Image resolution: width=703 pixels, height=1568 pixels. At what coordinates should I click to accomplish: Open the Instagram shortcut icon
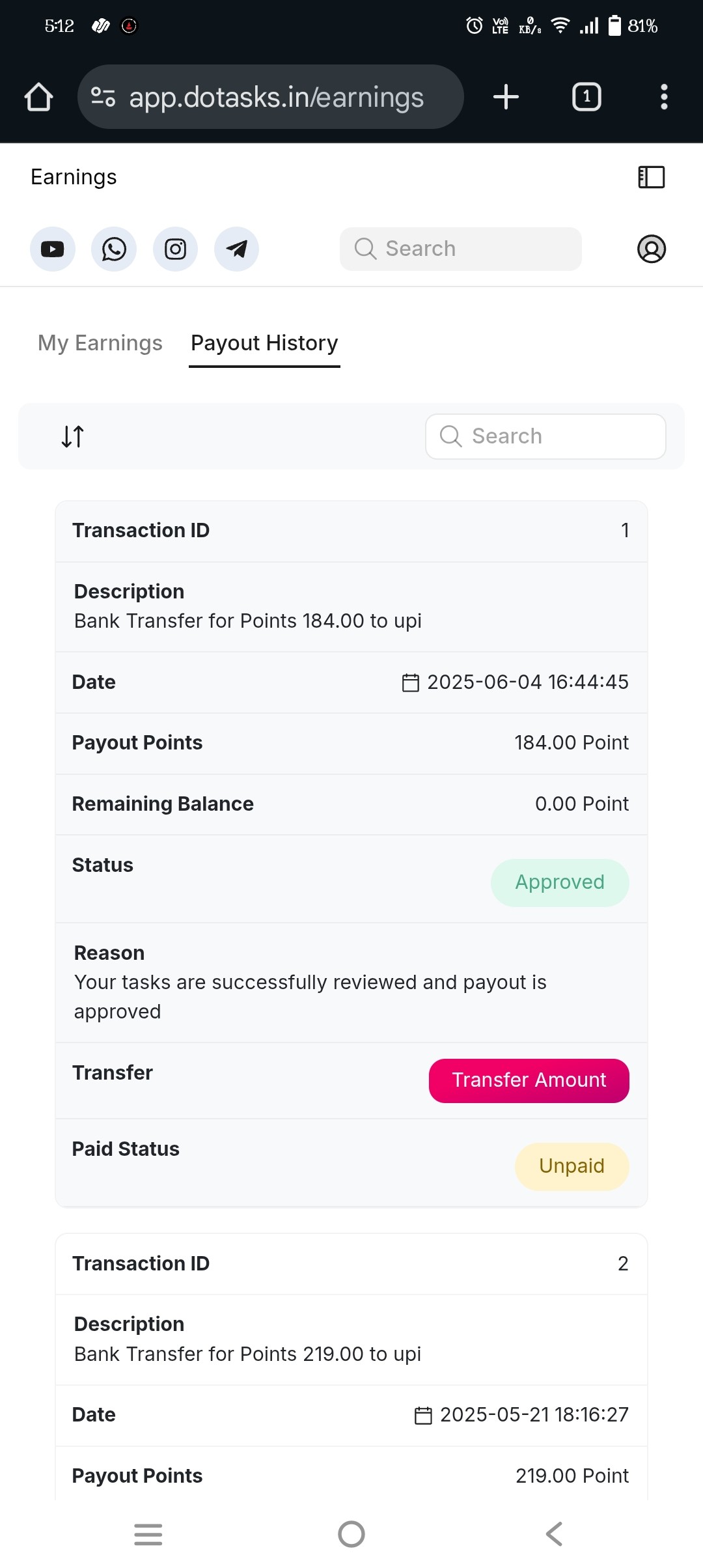[x=175, y=249]
